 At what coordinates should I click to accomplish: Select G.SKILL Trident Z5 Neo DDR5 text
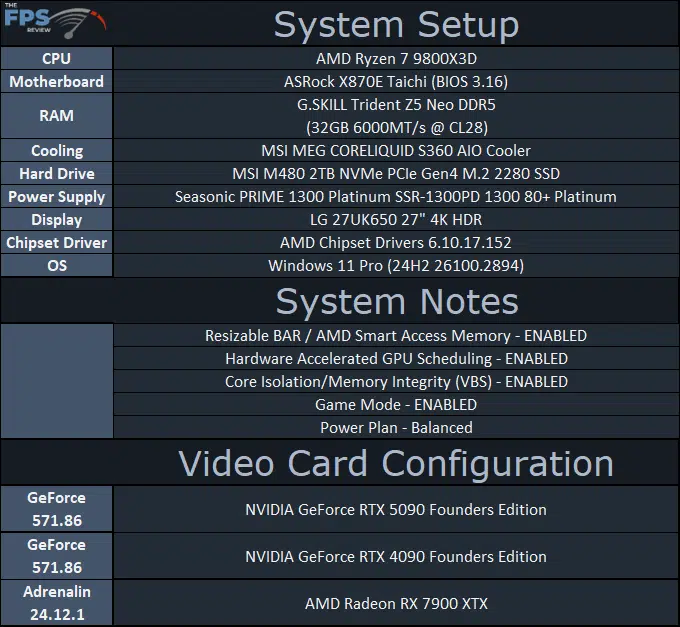(396, 104)
